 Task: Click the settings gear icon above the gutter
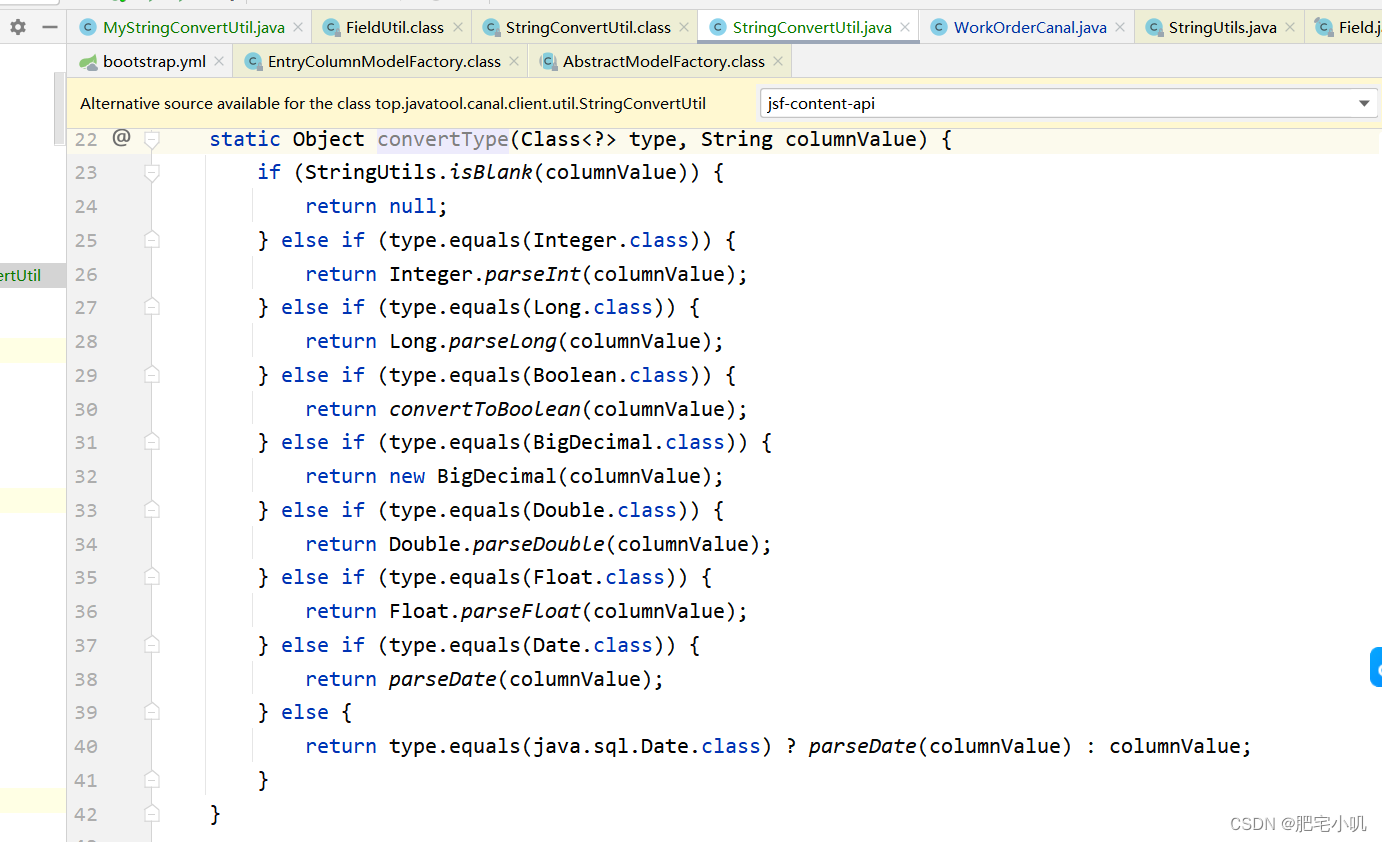point(17,28)
